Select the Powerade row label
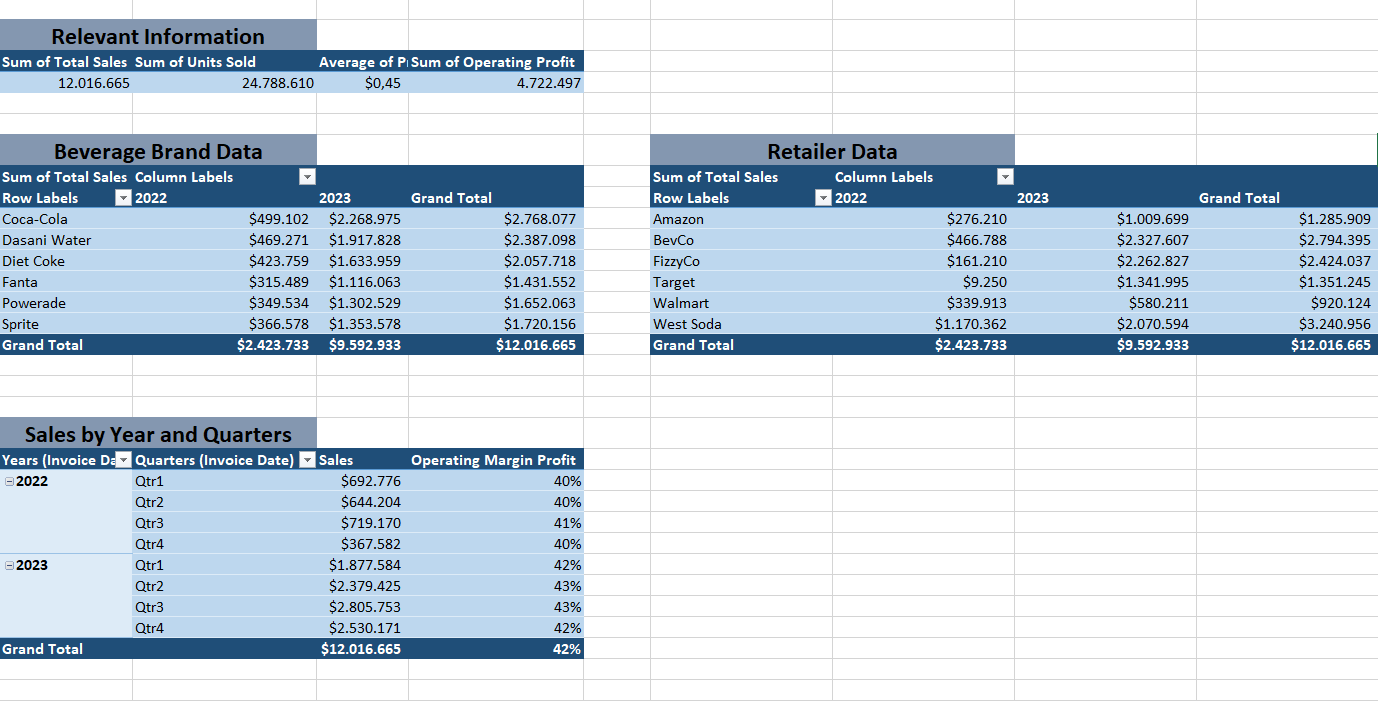 point(66,303)
